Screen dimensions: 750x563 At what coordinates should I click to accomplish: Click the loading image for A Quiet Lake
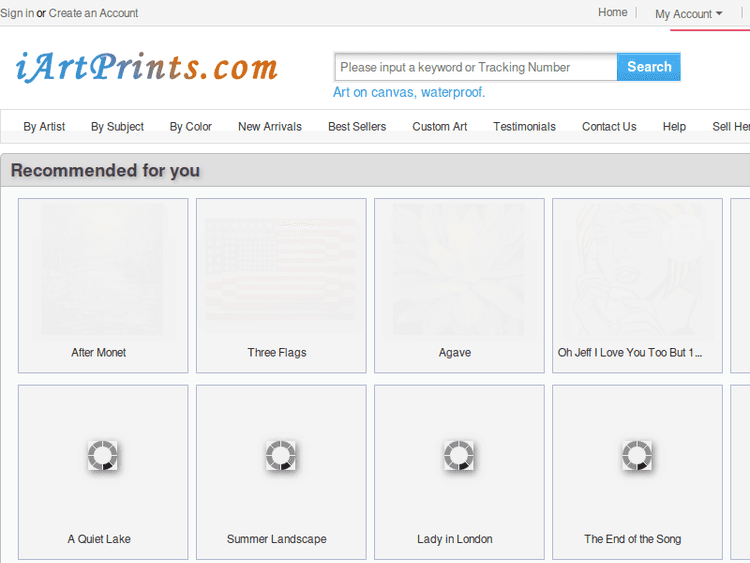click(x=103, y=456)
